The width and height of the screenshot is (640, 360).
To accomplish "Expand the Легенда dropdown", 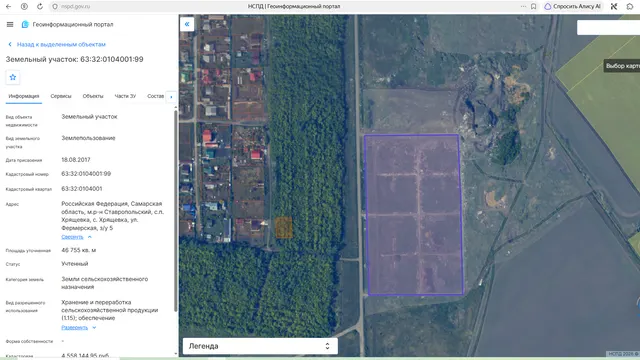I will coord(260,346).
